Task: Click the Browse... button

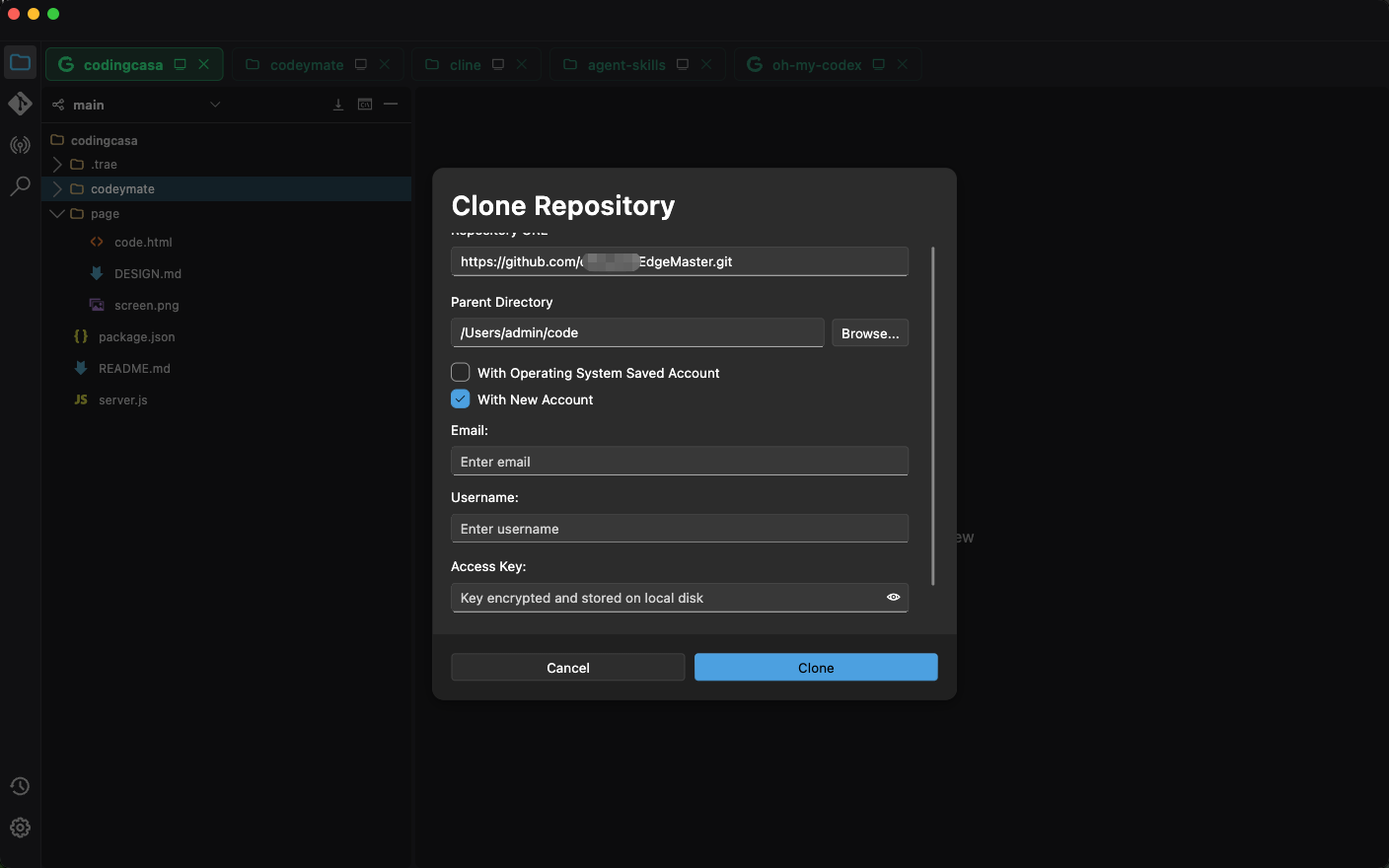Action: pyautogui.click(x=870, y=333)
